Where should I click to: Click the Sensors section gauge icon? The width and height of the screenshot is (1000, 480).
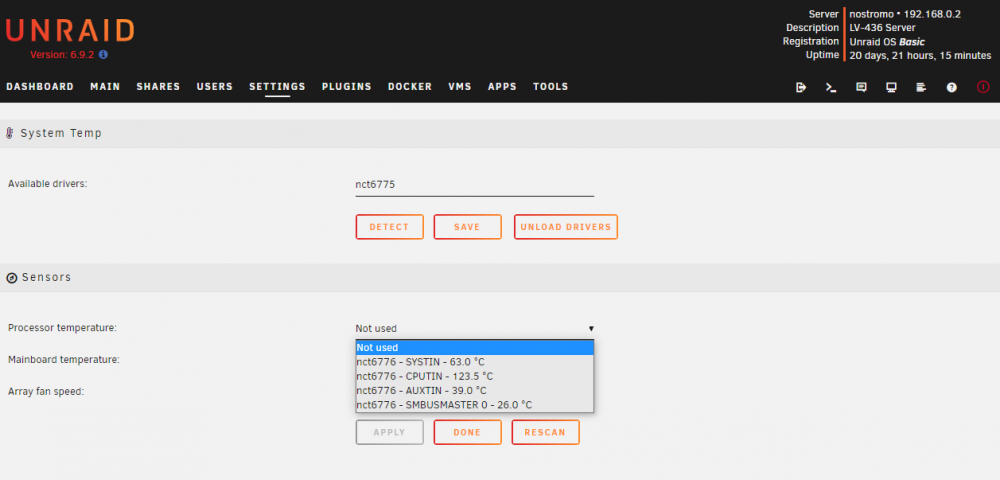(11, 278)
